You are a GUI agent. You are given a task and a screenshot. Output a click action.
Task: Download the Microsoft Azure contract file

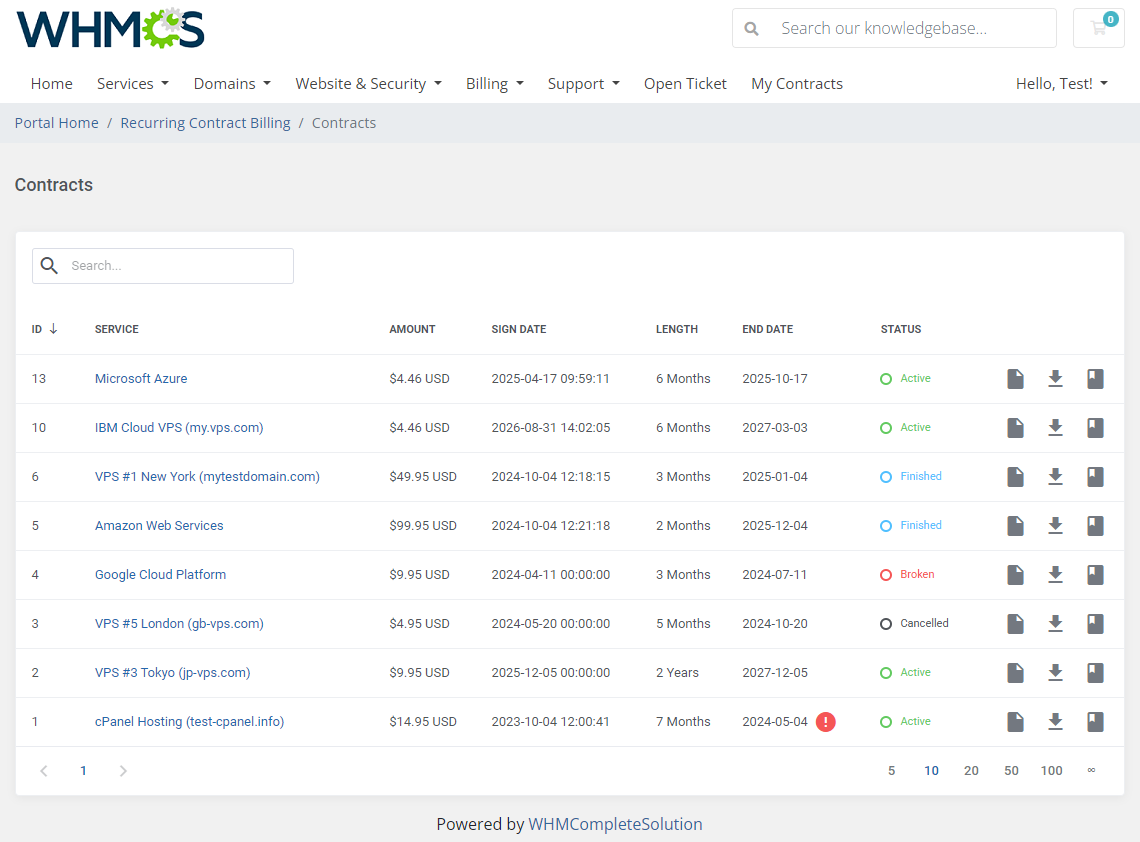1055,378
